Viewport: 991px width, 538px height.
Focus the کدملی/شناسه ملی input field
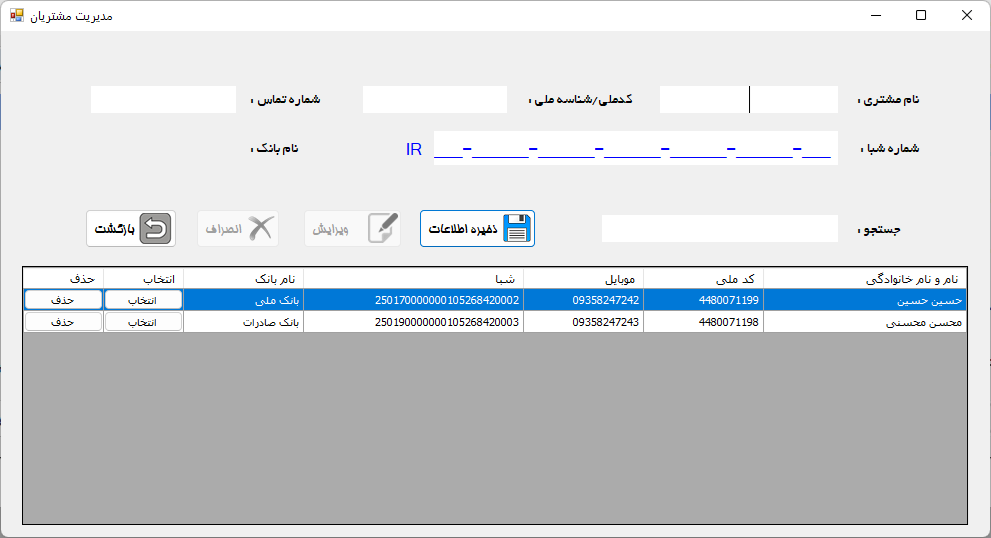click(435, 100)
